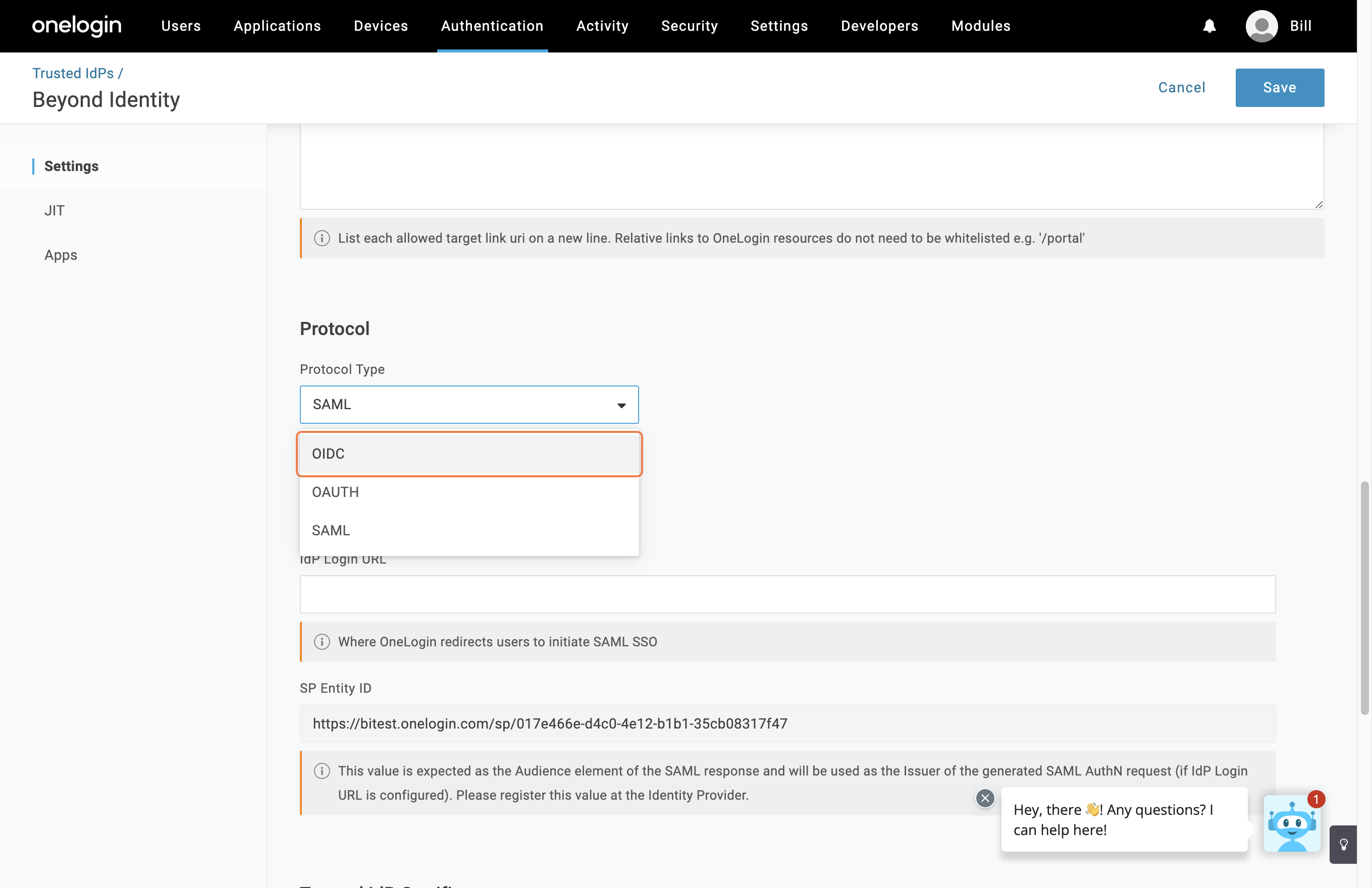The width and height of the screenshot is (1372, 888).
Task: Select the Settings sidebar tab
Action: pos(72,166)
